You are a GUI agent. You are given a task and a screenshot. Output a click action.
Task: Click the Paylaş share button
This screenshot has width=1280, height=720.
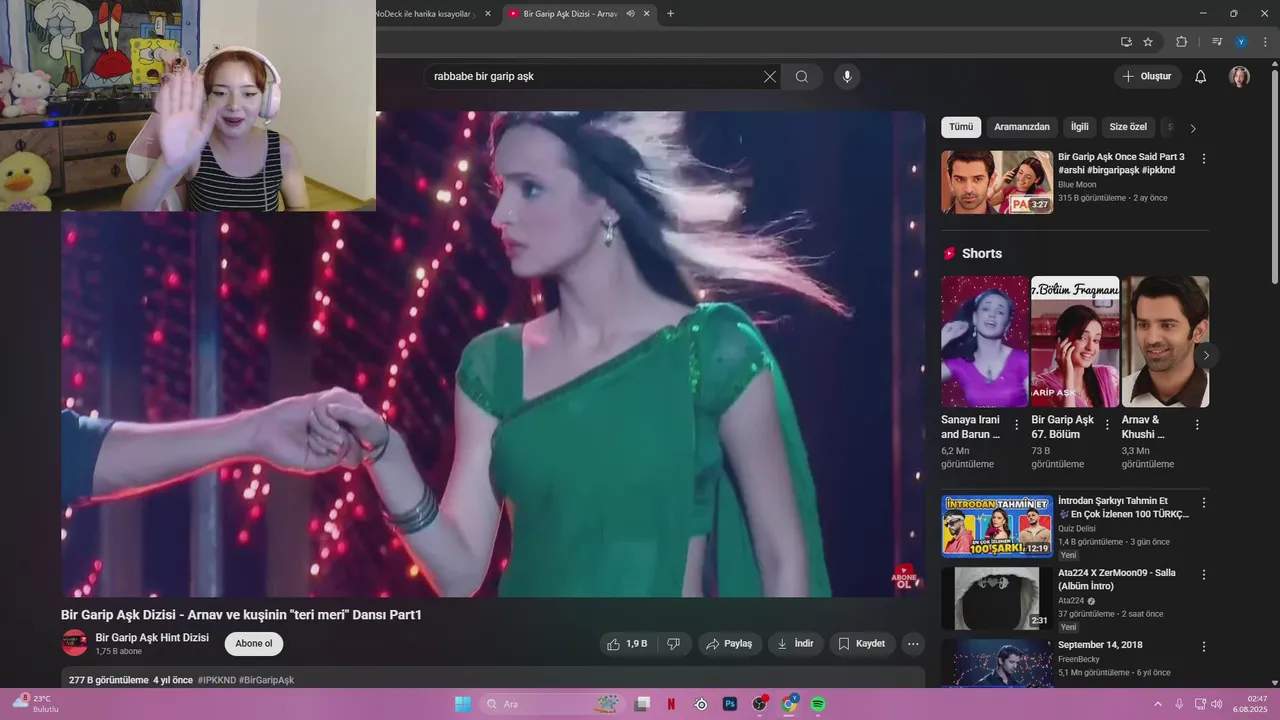coord(730,644)
